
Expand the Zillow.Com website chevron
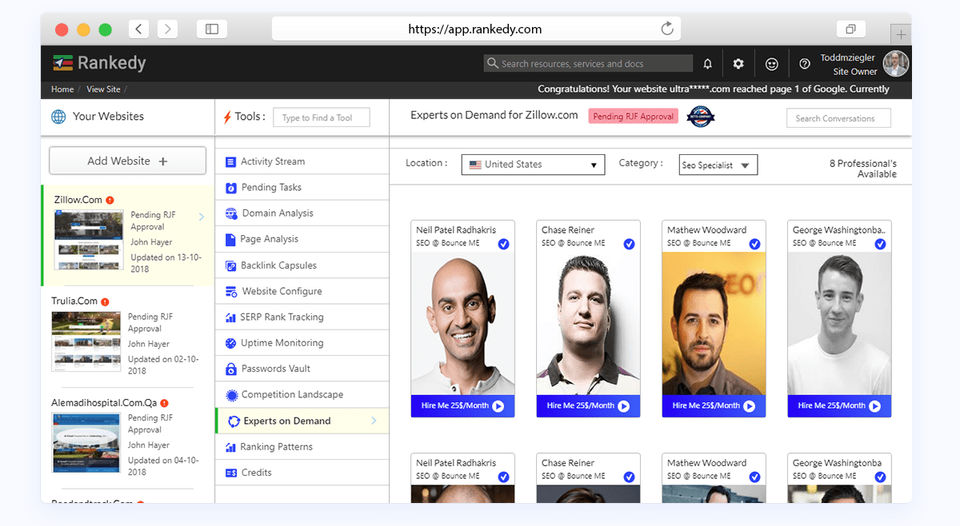point(201,217)
